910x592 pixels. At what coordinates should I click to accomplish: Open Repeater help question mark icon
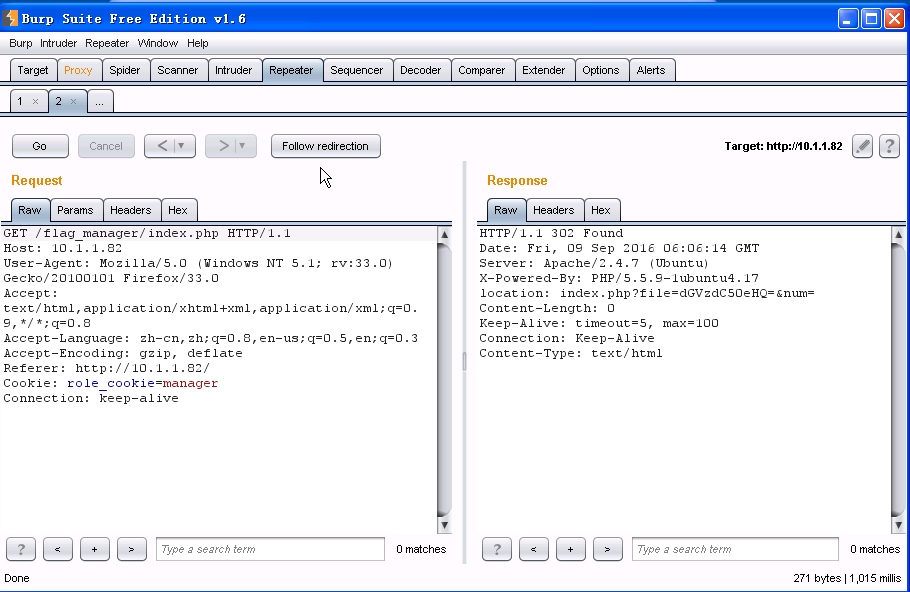(889, 146)
